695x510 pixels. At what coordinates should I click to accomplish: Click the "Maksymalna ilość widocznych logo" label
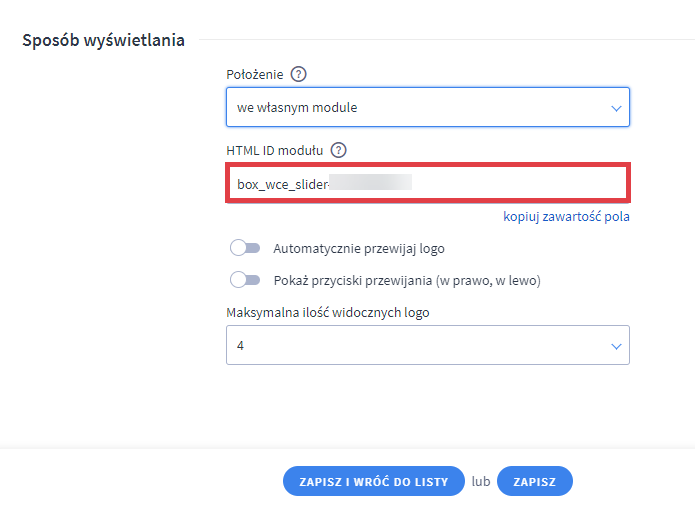[328, 312]
